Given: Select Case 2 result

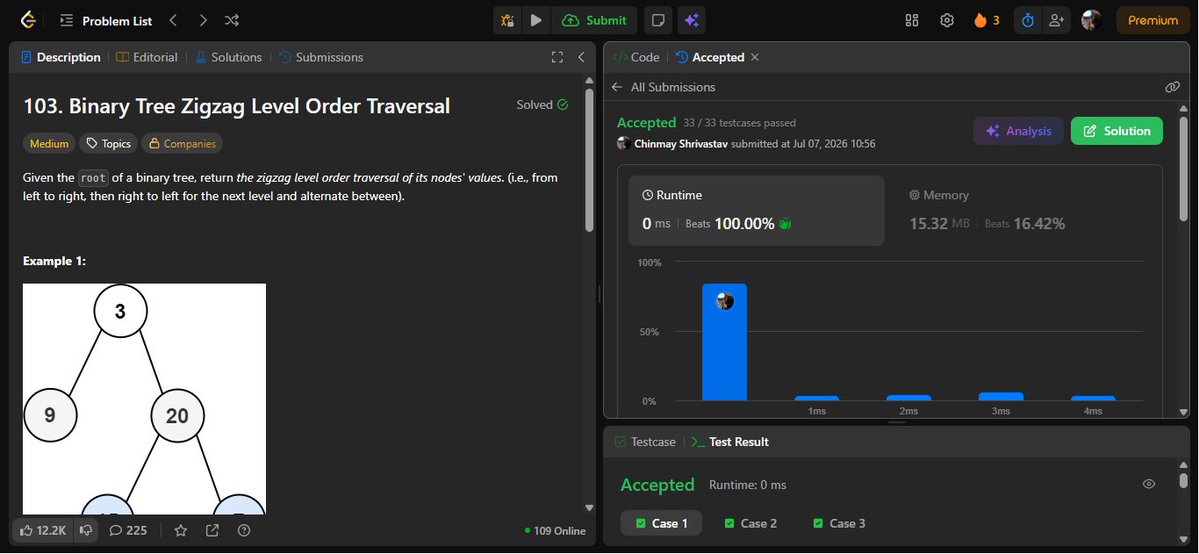Looking at the screenshot, I should point(751,523).
